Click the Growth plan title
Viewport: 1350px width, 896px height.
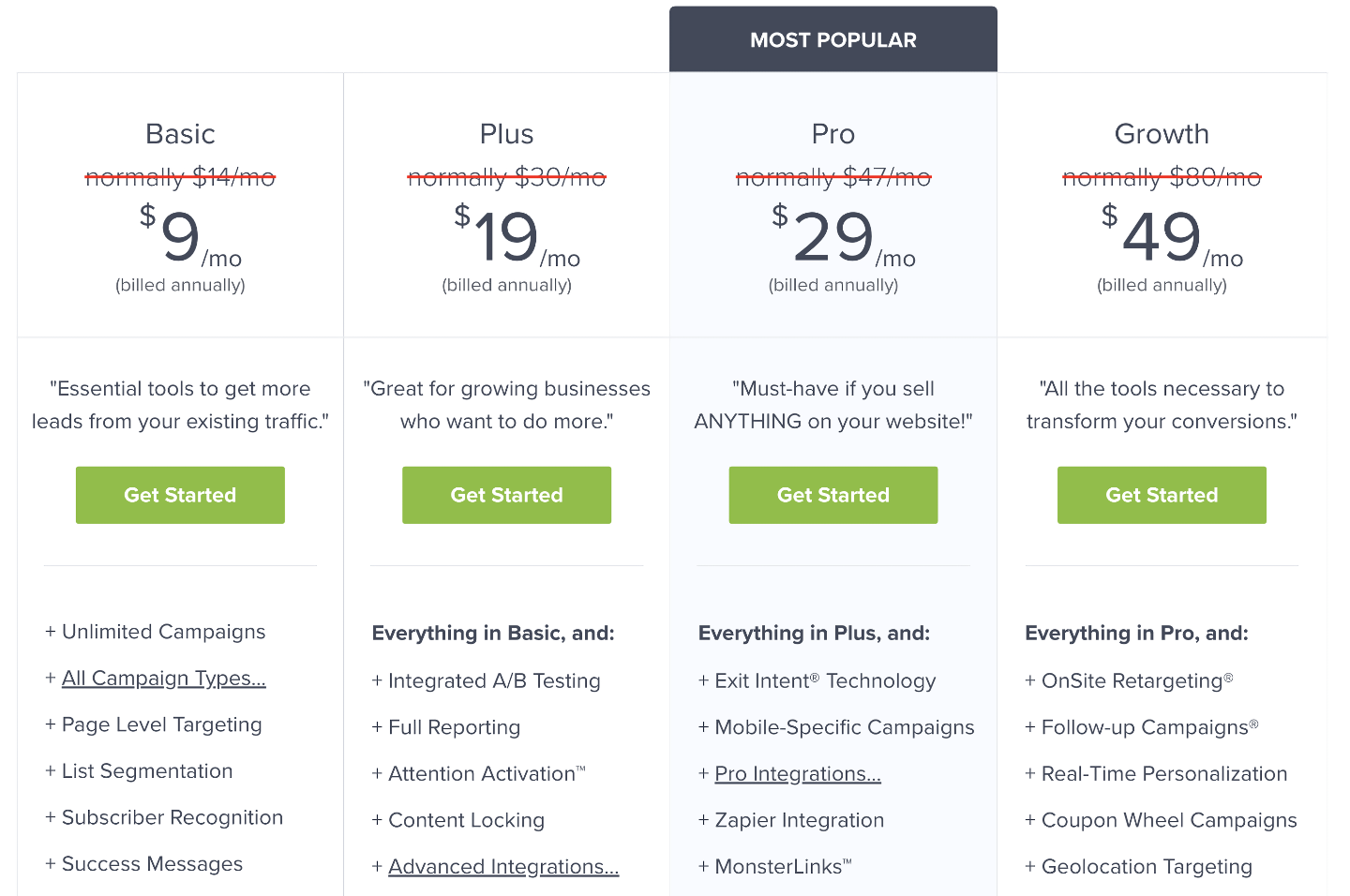pyautogui.click(x=1162, y=134)
